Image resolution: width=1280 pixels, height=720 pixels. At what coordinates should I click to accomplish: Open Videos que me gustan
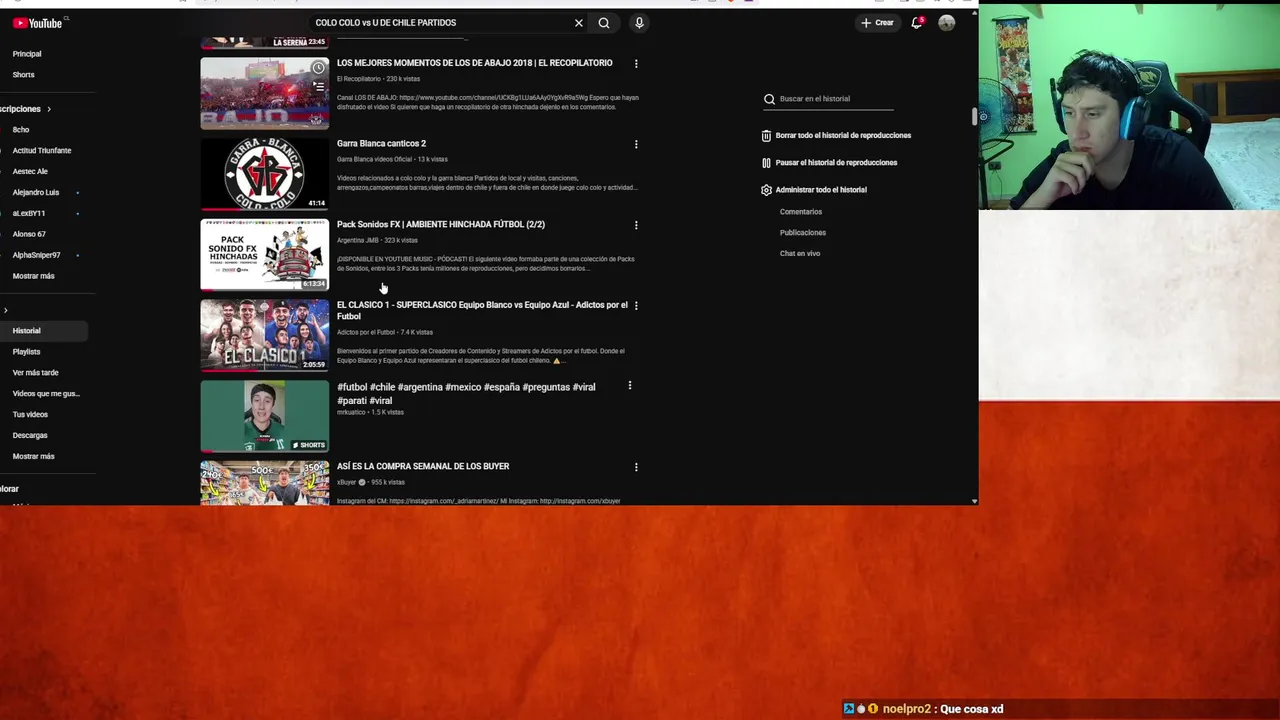[x=45, y=394]
